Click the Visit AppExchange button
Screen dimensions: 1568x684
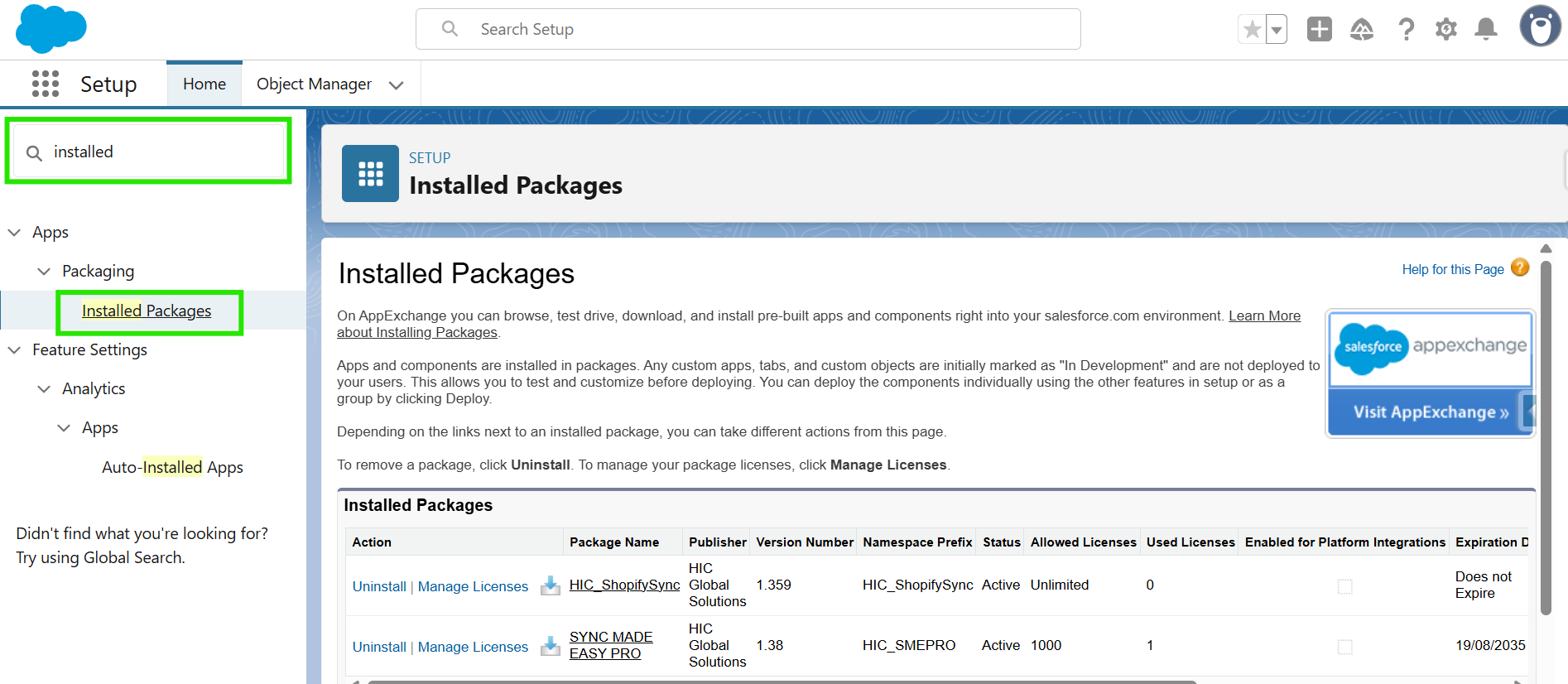point(1430,412)
